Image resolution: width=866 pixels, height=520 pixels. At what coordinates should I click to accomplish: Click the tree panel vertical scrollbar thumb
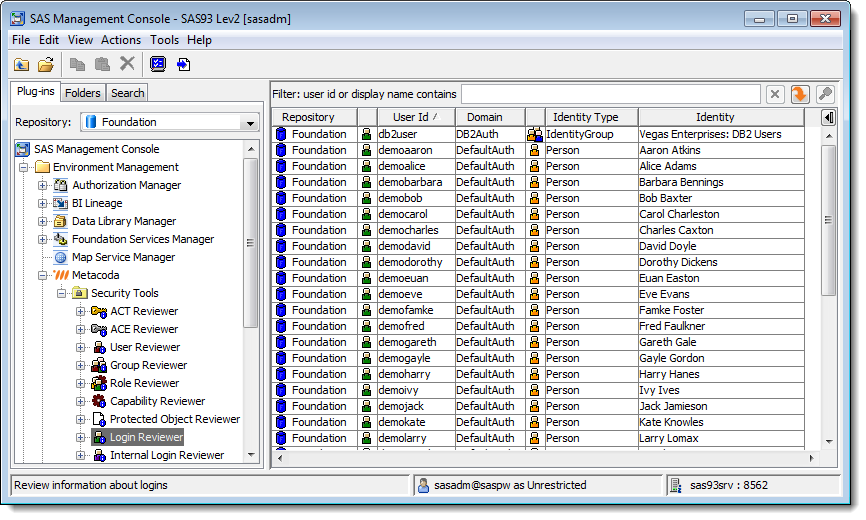(250, 242)
